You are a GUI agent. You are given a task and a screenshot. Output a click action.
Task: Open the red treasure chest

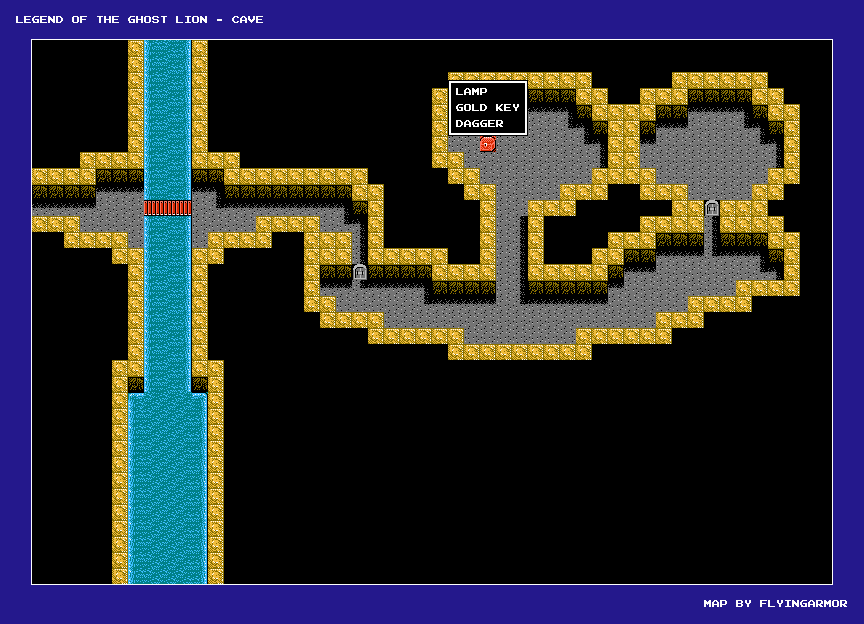tap(487, 144)
